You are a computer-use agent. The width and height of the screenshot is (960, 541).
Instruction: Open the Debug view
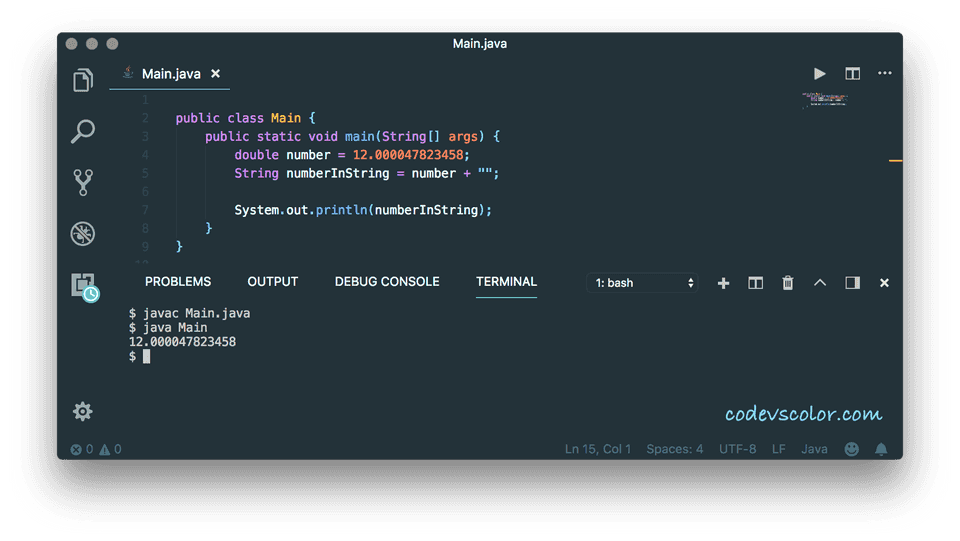pos(83,233)
